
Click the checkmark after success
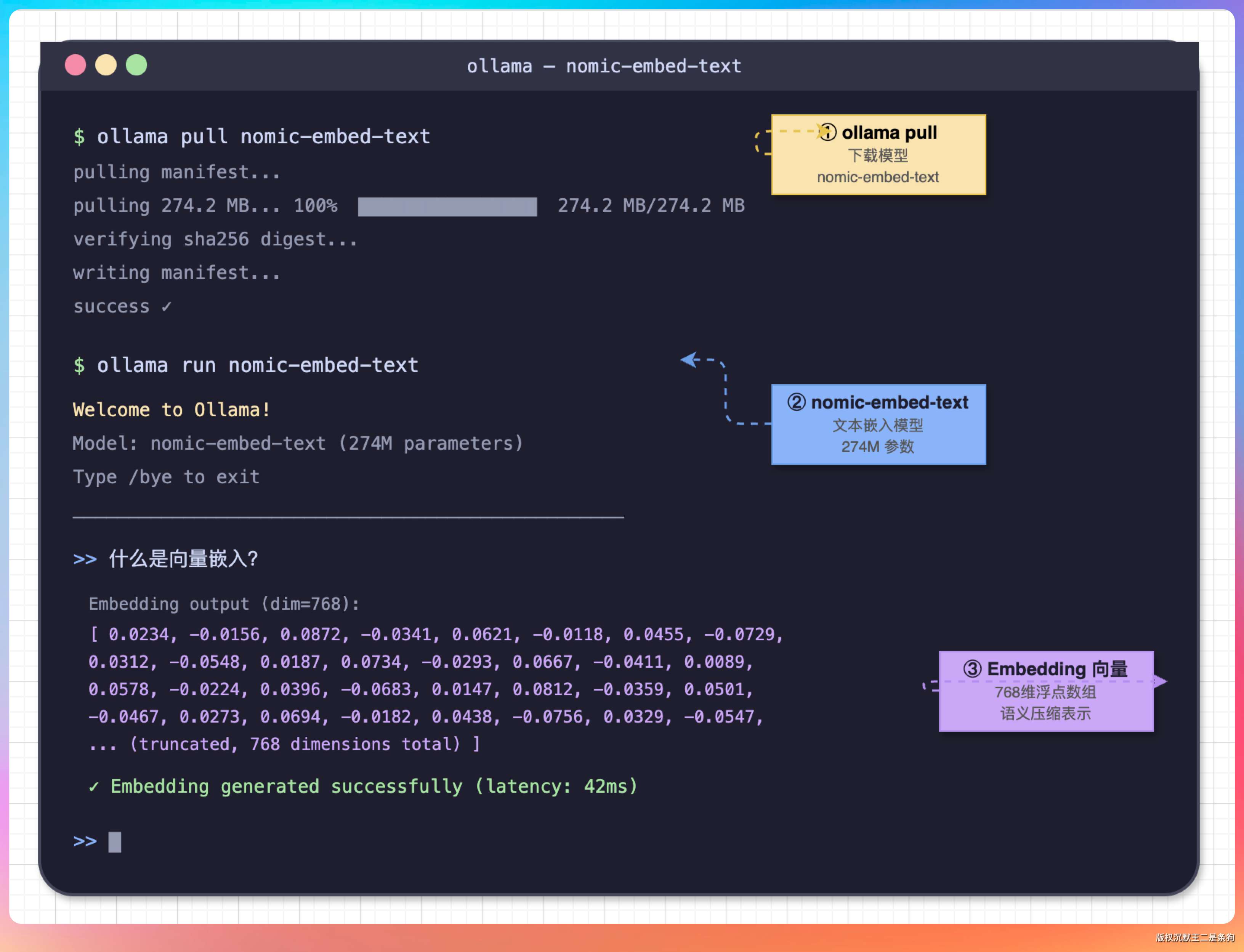tap(166, 306)
